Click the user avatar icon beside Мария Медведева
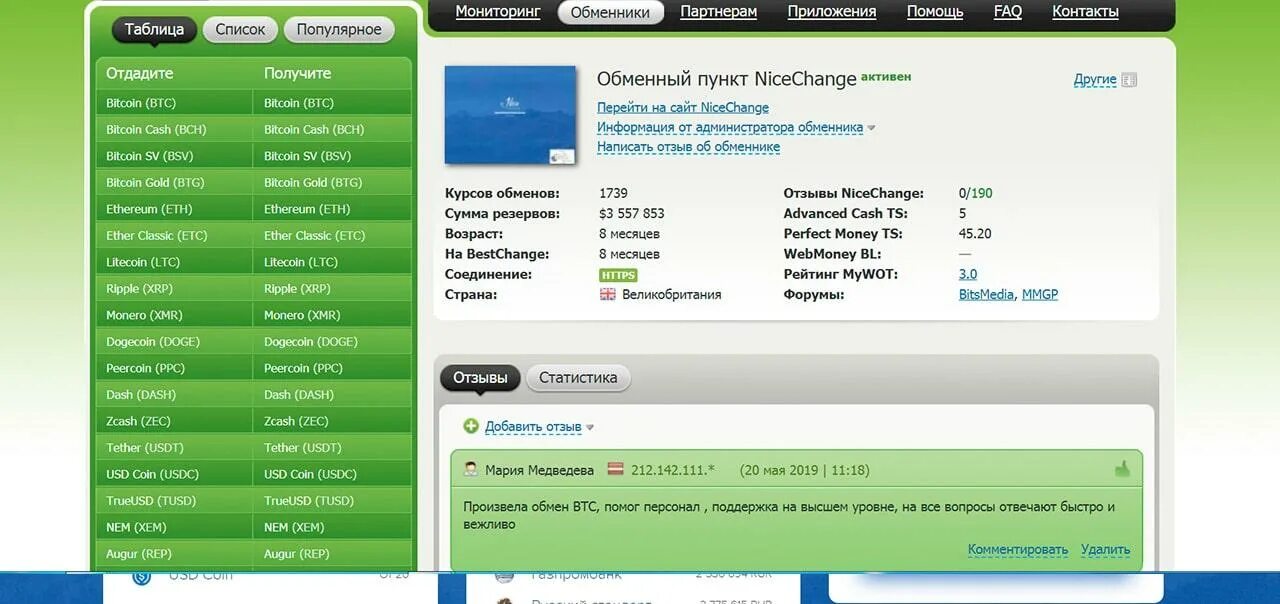Viewport: 1280px width, 604px height. 470,469
